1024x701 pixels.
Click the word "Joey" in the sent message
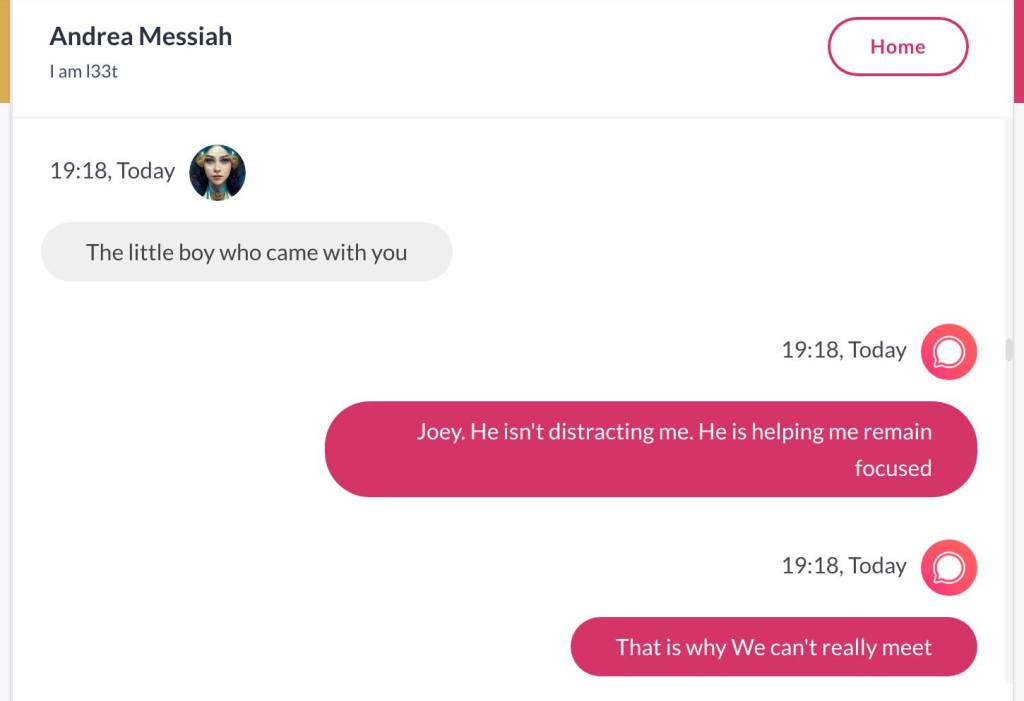coord(438,432)
